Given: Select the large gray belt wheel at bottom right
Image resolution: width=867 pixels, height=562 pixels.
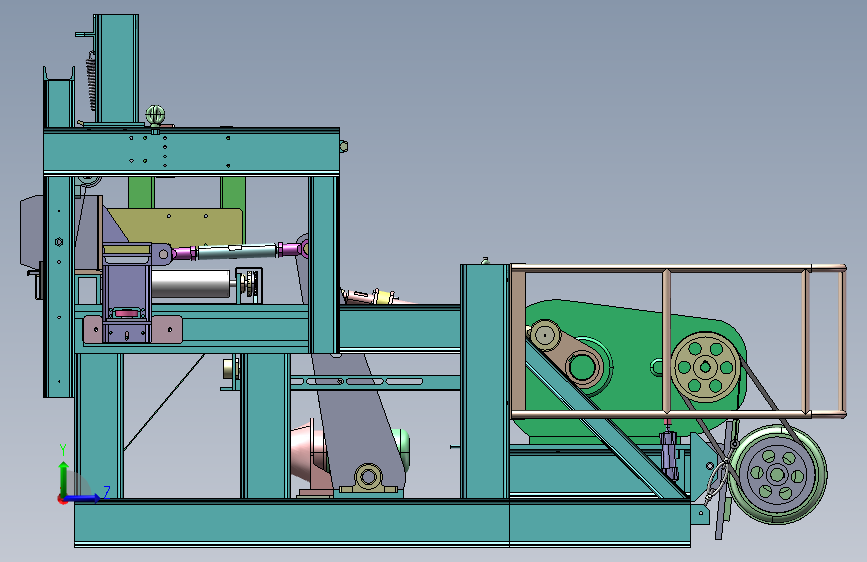Looking at the screenshot, I should pyautogui.click(x=779, y=475).
